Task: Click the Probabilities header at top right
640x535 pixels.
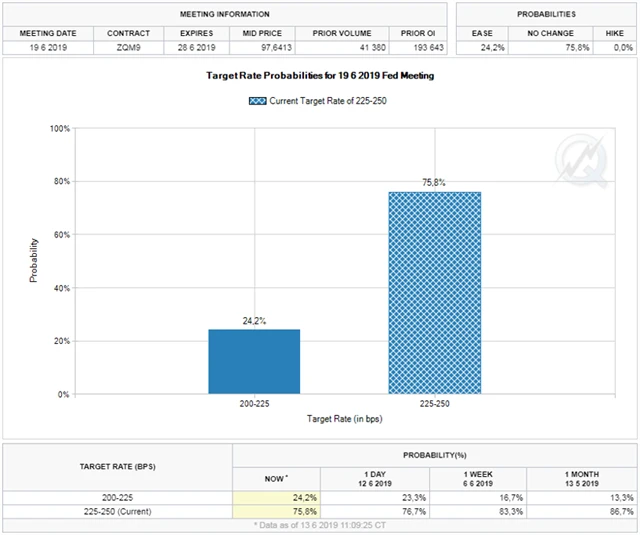Action: 547,15
